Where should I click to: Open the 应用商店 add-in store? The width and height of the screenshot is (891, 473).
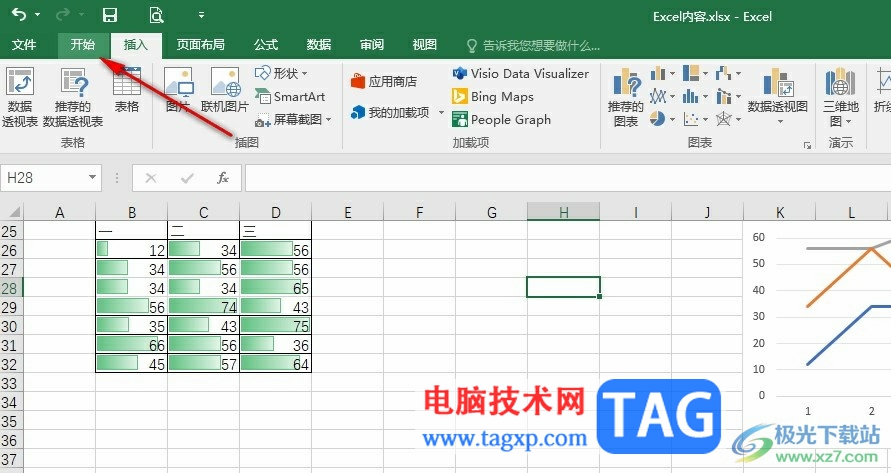(384, 81)
